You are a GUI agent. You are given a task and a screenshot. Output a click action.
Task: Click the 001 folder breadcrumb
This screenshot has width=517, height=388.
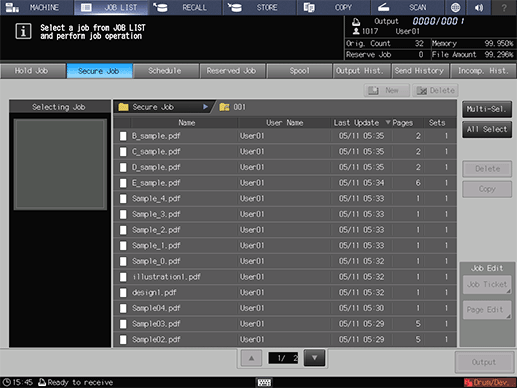233,107
